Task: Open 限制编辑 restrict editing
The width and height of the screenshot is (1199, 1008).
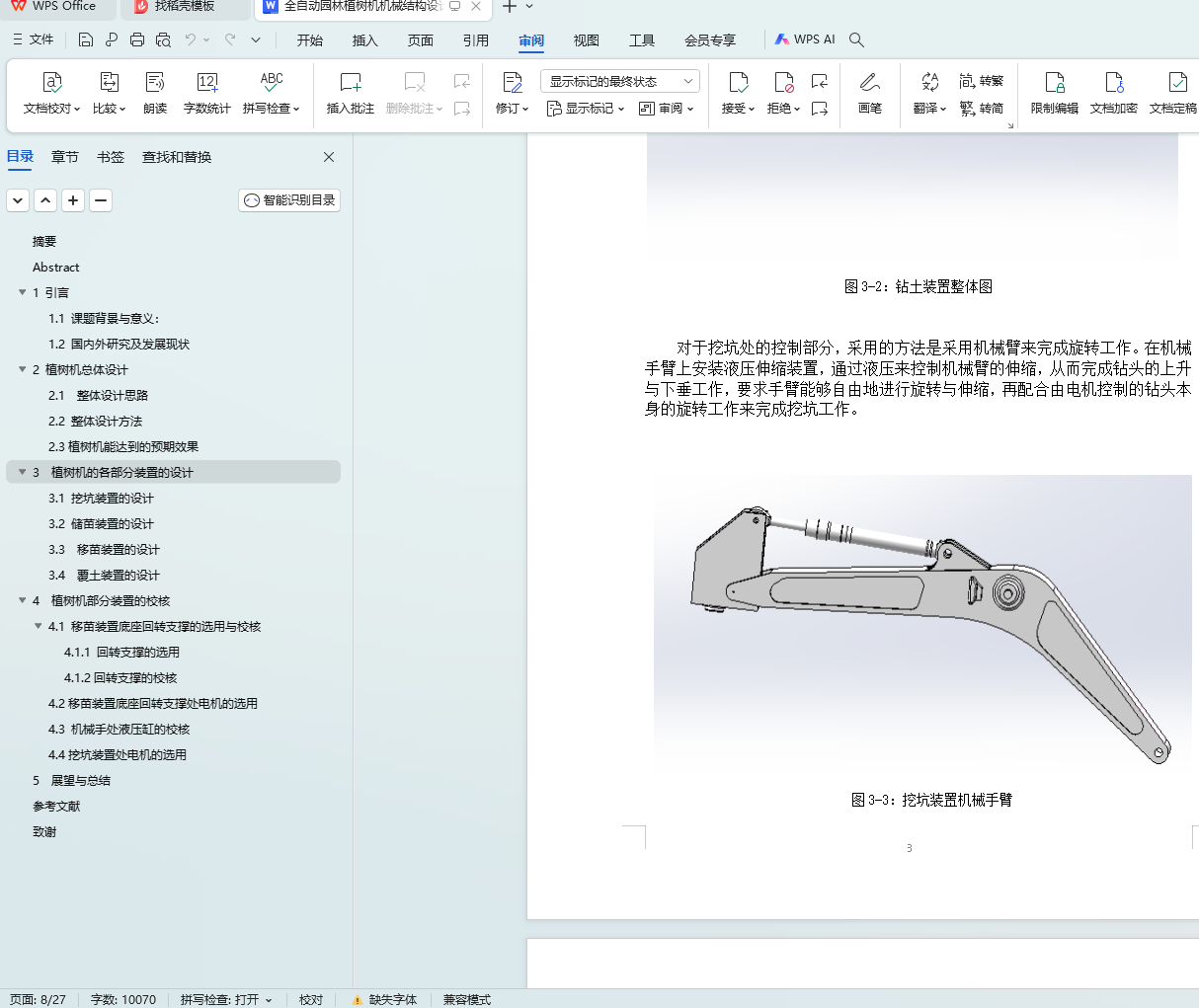Action: coord(1055,93)
